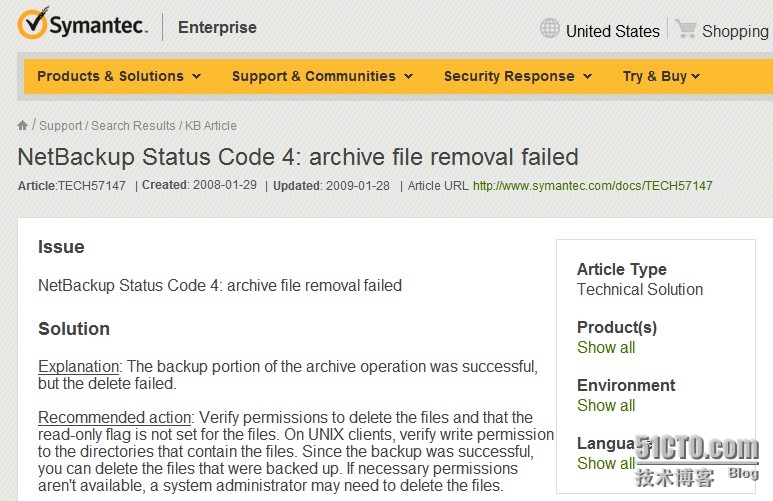The image size is (773, 501).
Task: Expand the Support & Communities menu
Action: pos(322,76)
